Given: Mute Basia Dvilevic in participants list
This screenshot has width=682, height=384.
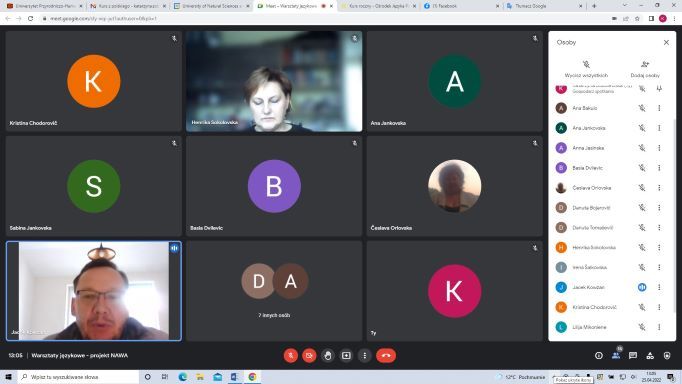Looking at the screenshot, I should (x=642, y=168).
